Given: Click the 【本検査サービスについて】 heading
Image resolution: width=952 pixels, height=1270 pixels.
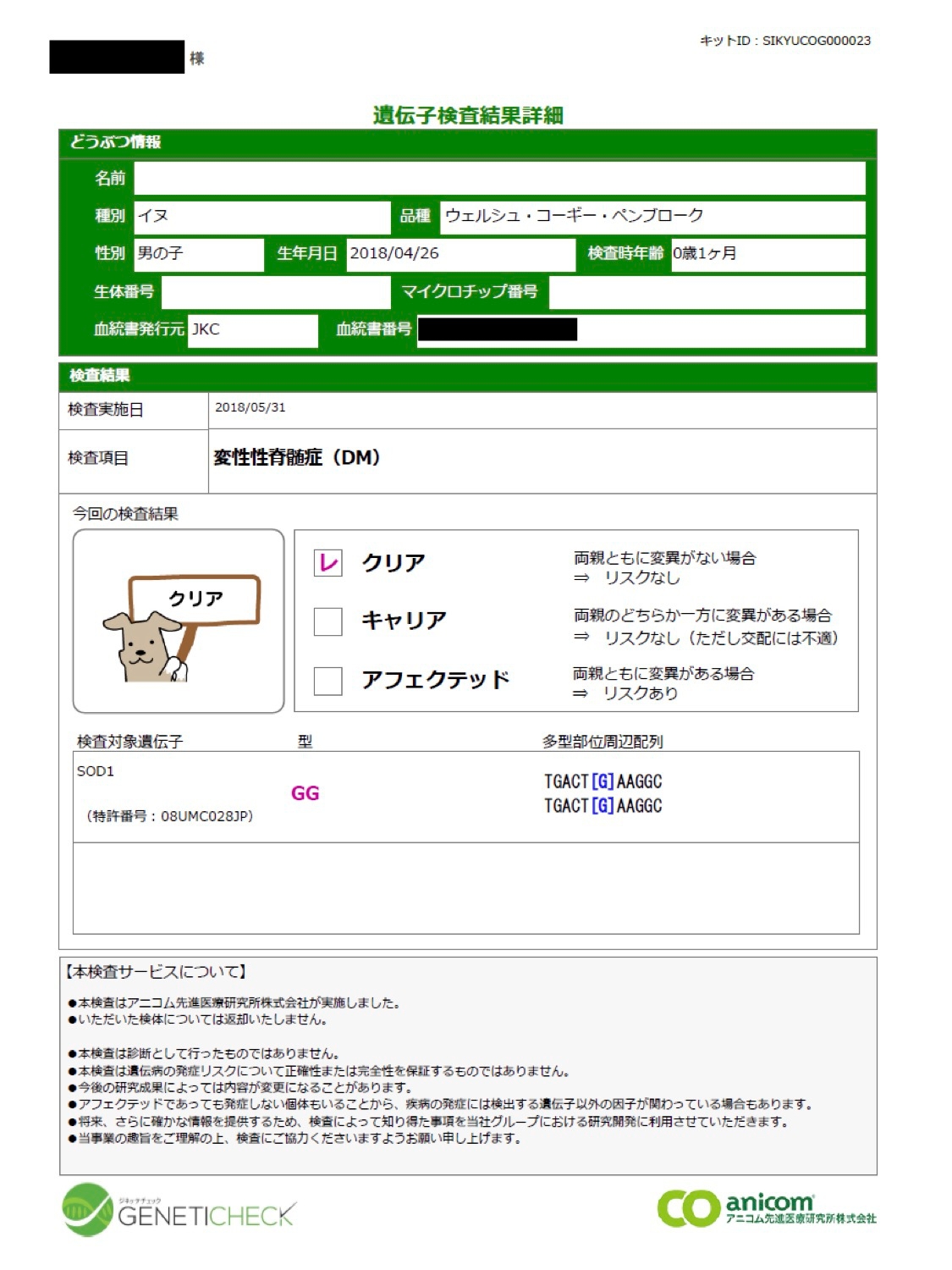Looking at the screenshot, I should (157, 972).
